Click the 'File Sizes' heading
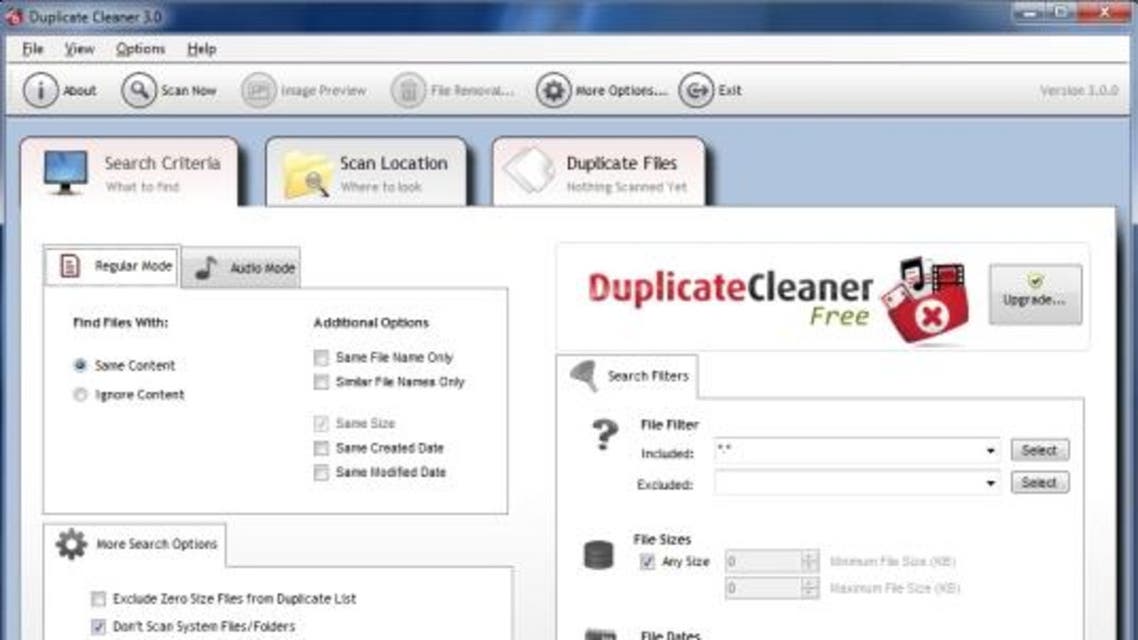Image resolution: width=1138 pixels, height=640 pixels. [x=662, y=539]
